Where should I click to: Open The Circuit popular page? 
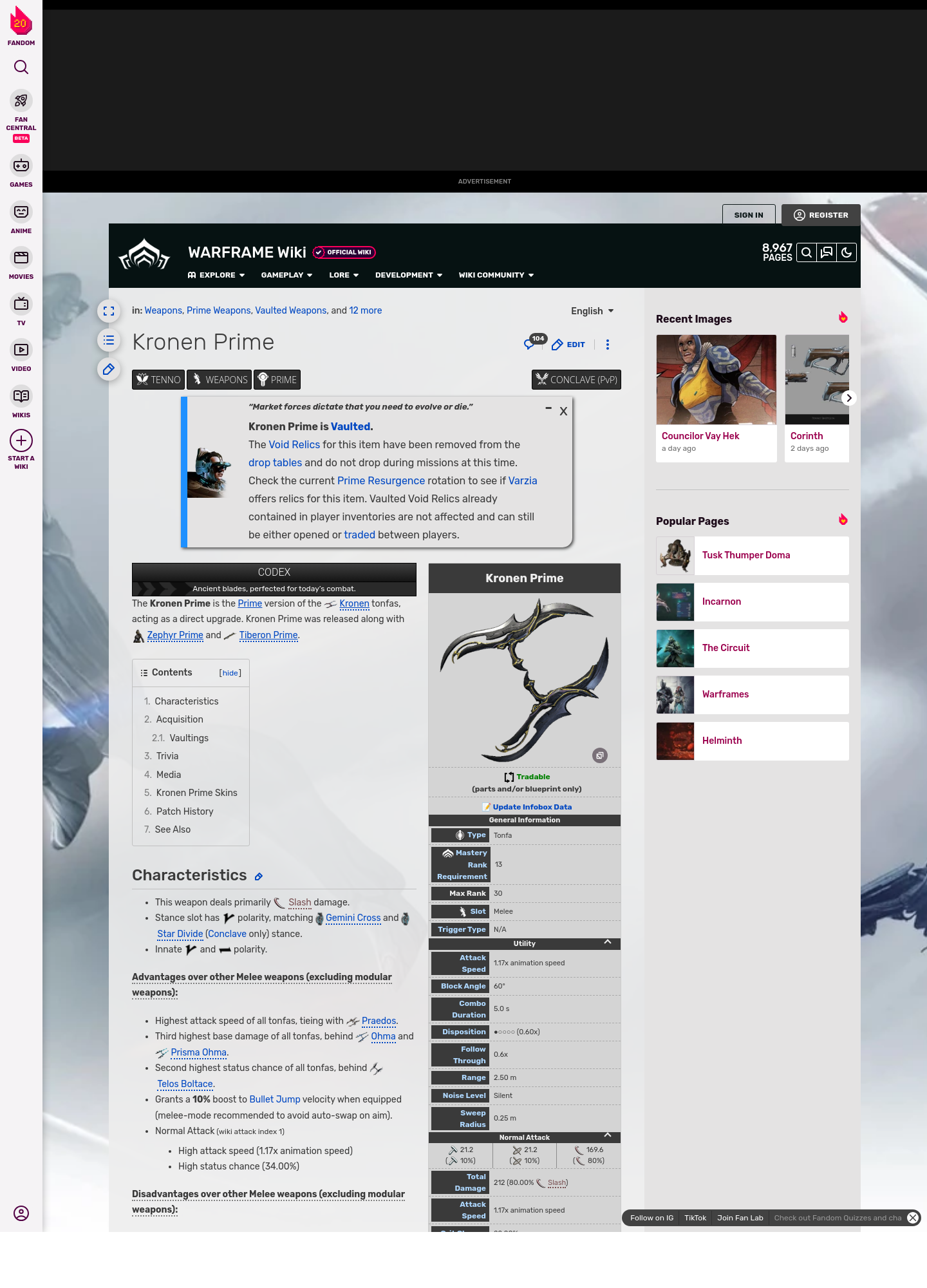[x=753, y=648]
